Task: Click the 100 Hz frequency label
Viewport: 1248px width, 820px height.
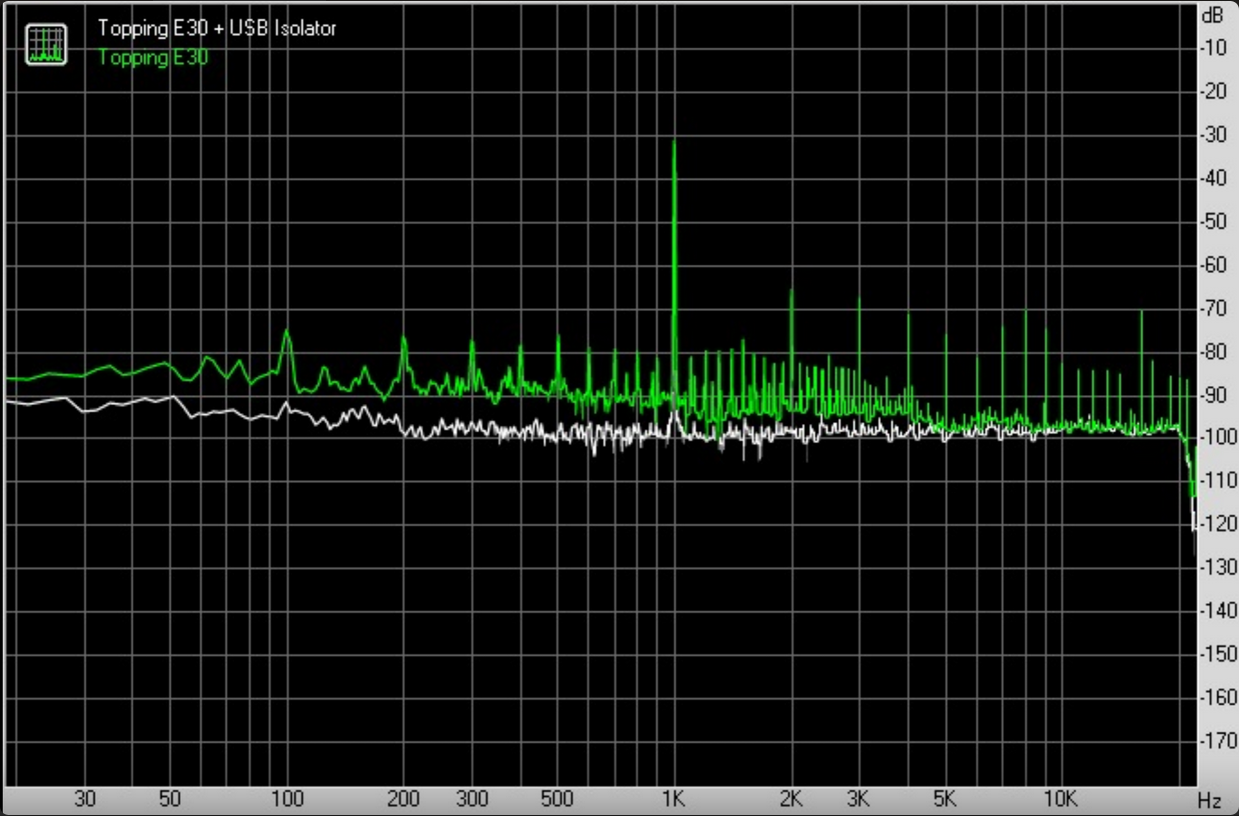Action: pyautogui.click(x=287, y=800)
